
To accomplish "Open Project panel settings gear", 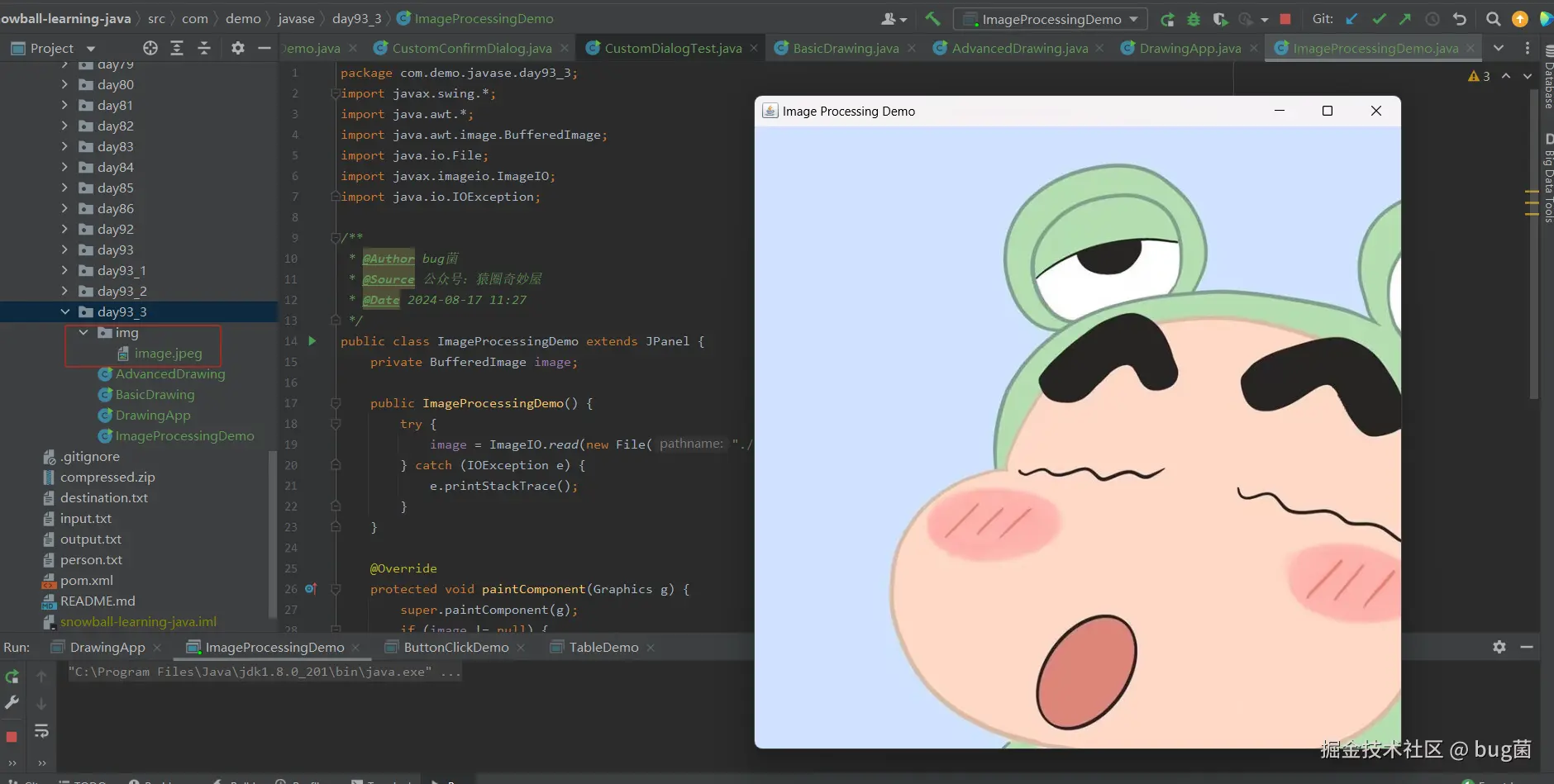I will pos(238,48).
